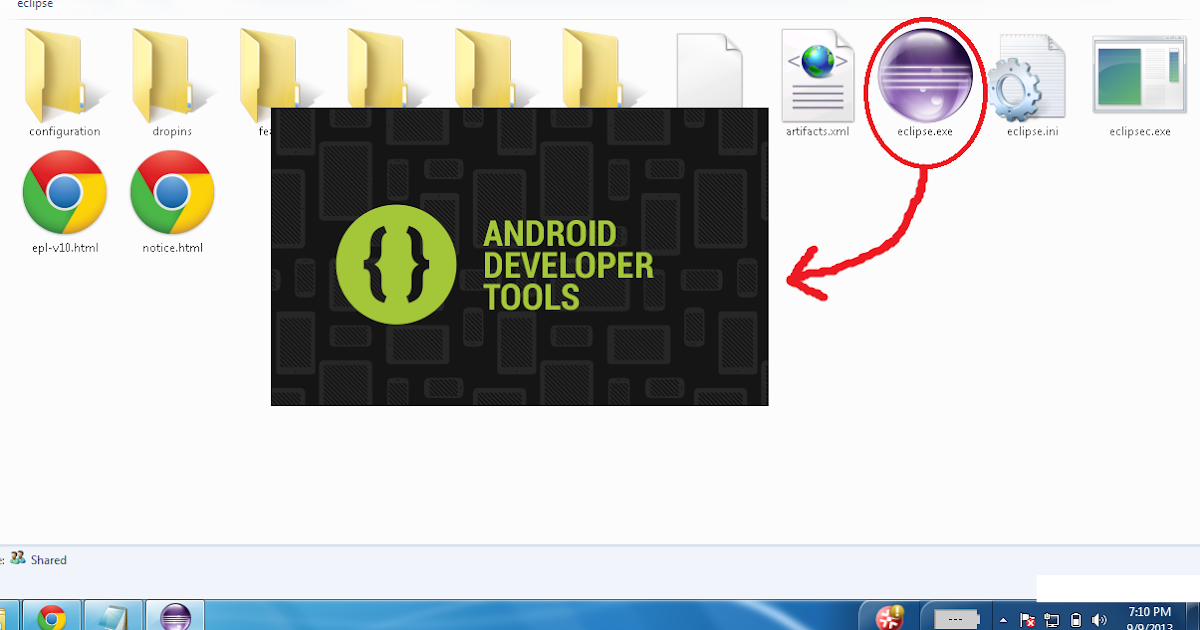Select the artifacts.xml file
Viewport: 1200px width, 630px height.
817,82
